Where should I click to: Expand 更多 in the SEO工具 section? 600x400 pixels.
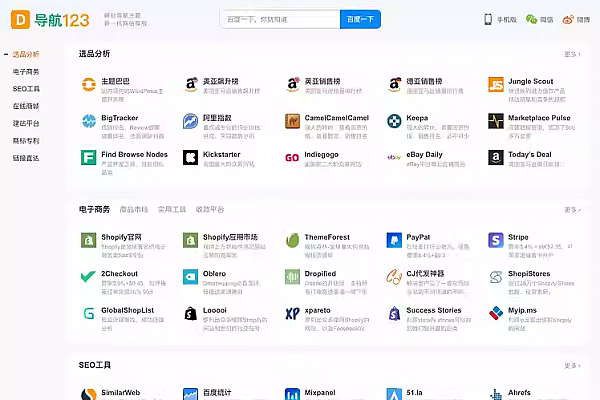pos(572,366)
